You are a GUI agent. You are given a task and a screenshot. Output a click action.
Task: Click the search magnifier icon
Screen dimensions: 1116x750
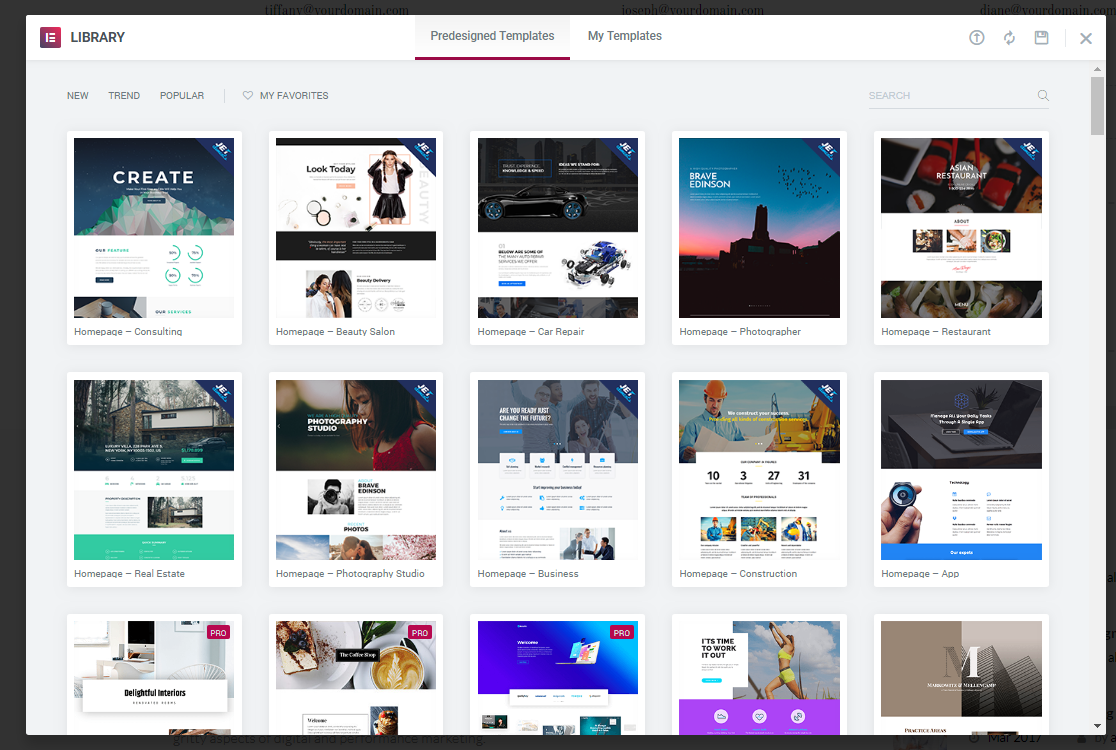coord(1043,96)
